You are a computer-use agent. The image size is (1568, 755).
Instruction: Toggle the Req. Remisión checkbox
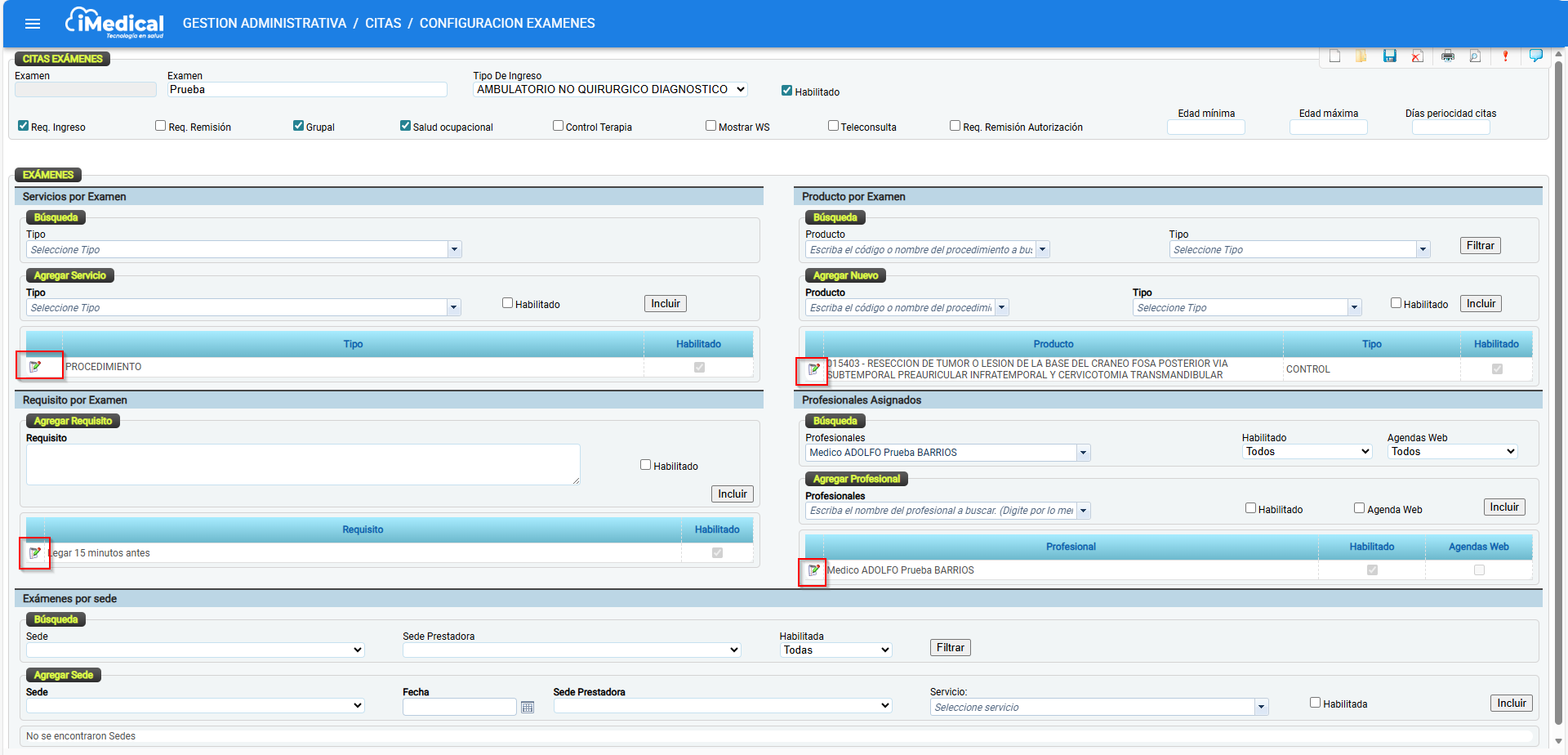[161, 126]
